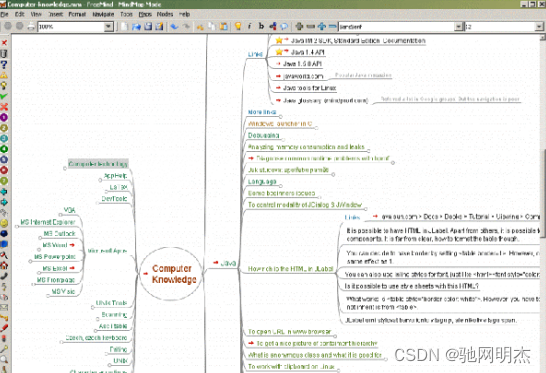Viewport: 546px width, 373px height.
Task: Click the undo arrow icon
Action: point(174,26)
